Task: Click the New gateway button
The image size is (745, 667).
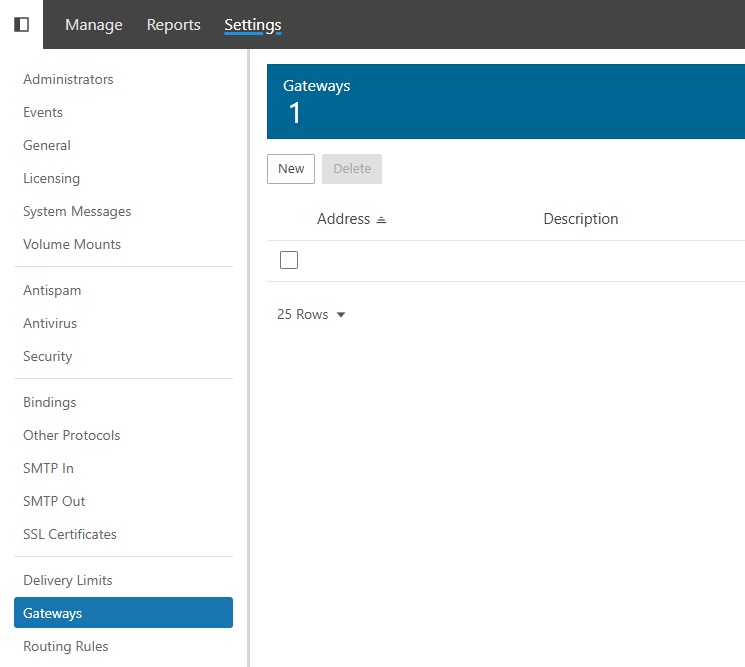Action: (291, 169)
